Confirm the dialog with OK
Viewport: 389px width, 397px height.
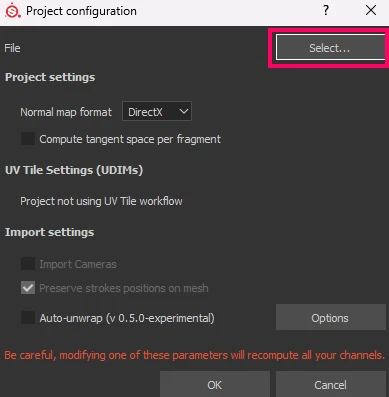(215, 385)
